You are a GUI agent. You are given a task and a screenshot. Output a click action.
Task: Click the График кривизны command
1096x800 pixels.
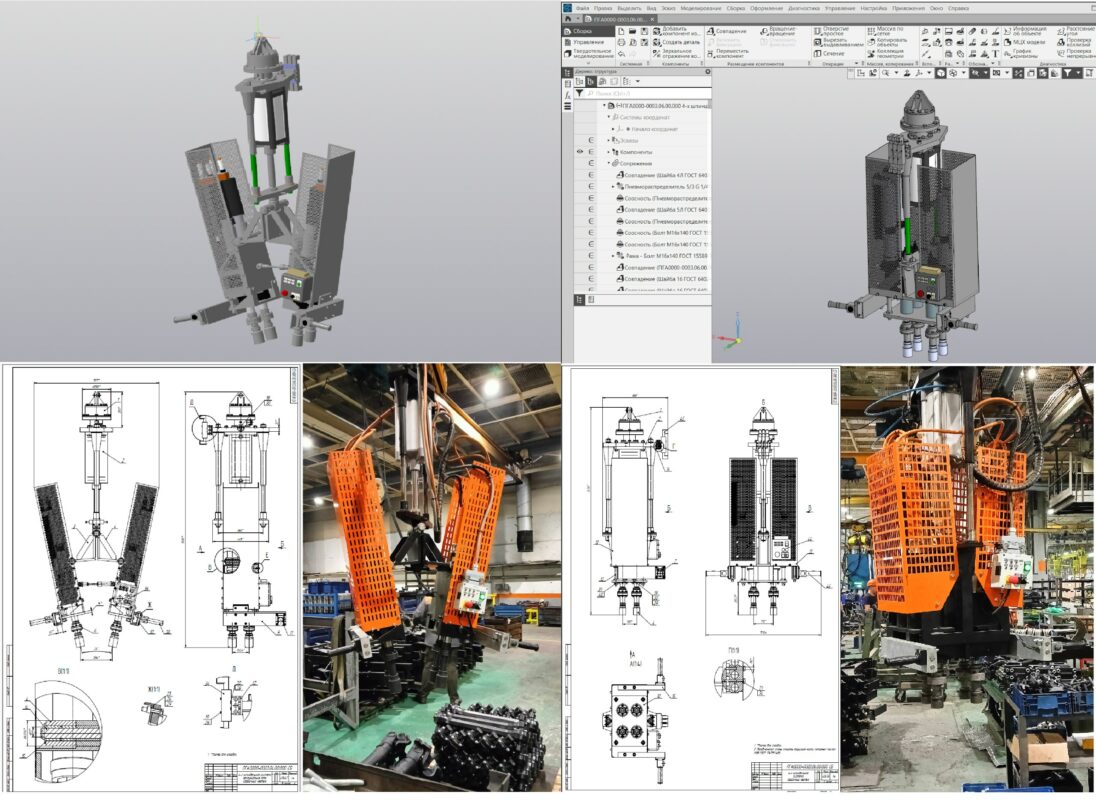point(1022,54)
